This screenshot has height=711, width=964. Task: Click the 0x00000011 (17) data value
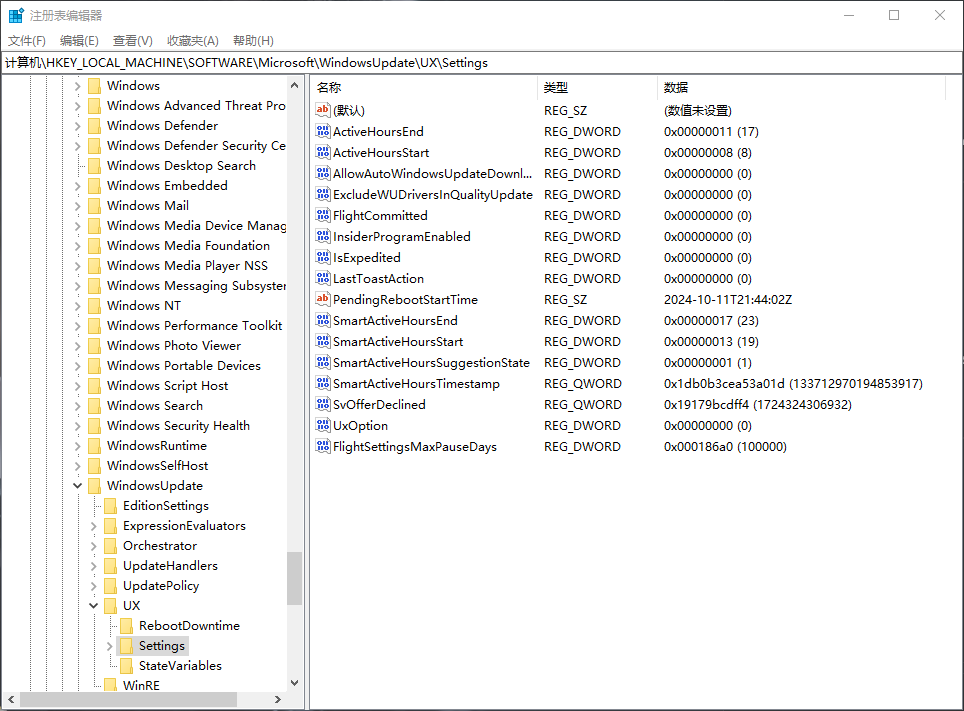coord(711,132)
